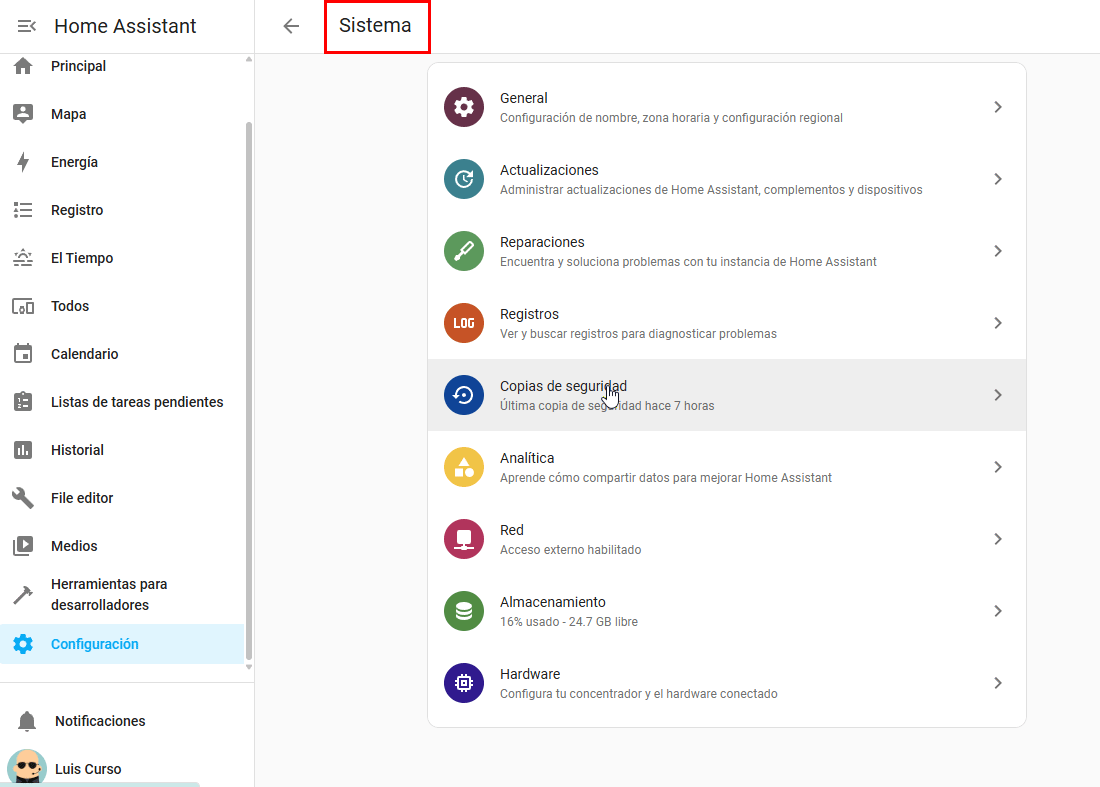The width and height of the screenshot is (1100, 787).
Task: Click the developer tools hammer icon
Action: (x=23, y=595)
